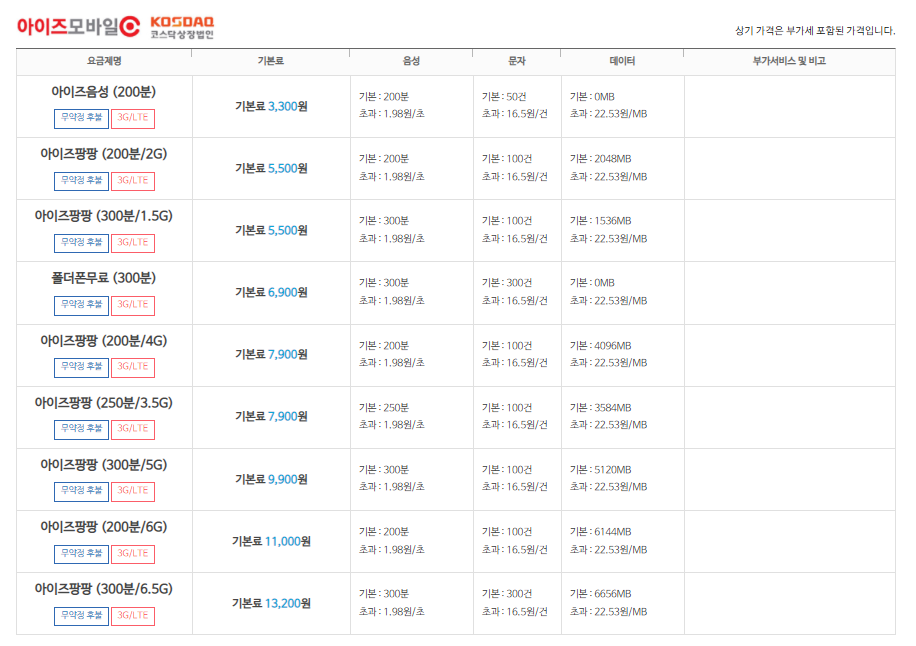Viewport: 916px width, 646px height.
Task: Click 무약정 후불 badge under 아이즈팡팡 (250분/3.5G)
Action: (81, 429)
